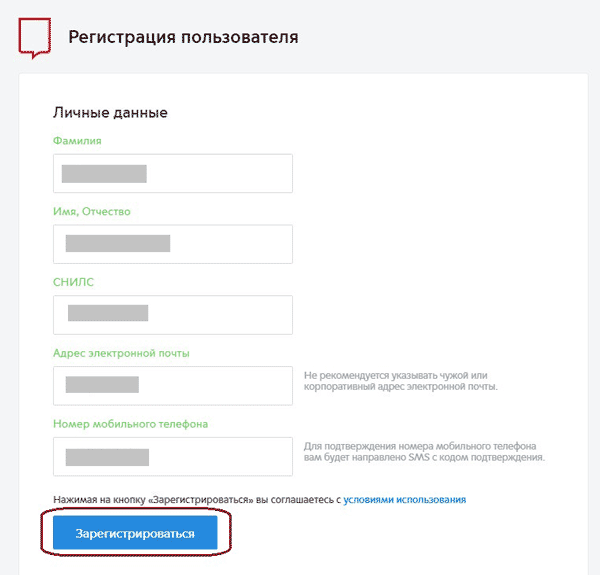
Task: Click the gray hidden value in СНИЛС field
Action: [x=108, y=314]
